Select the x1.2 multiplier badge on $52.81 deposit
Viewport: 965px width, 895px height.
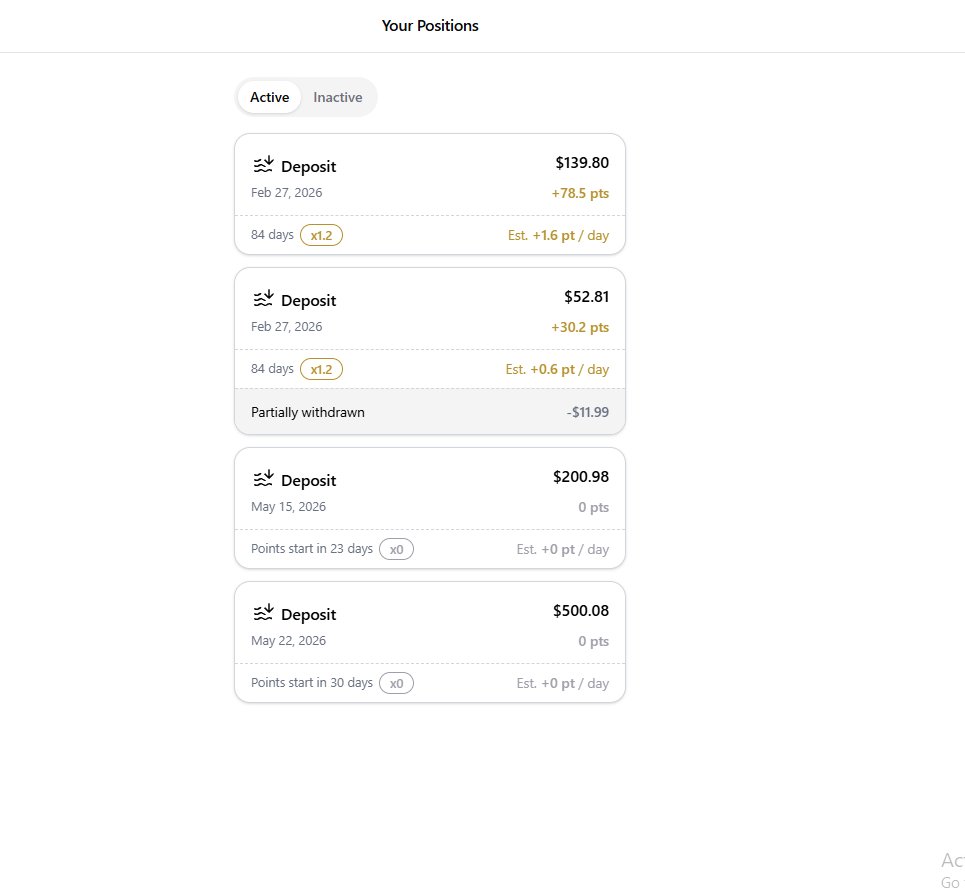[x=321, y=369]
